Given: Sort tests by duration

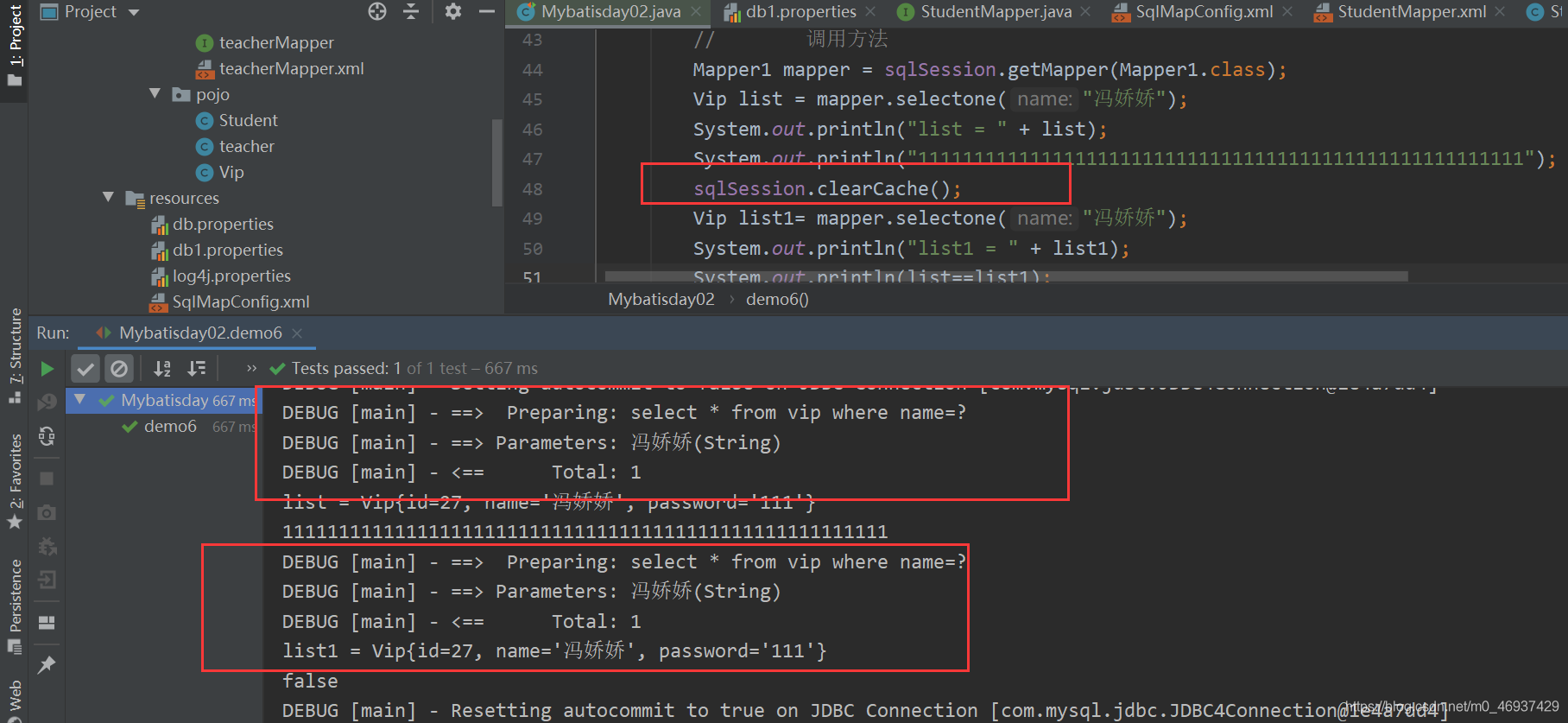Looking at the screenshot, I should click(197, 369).
